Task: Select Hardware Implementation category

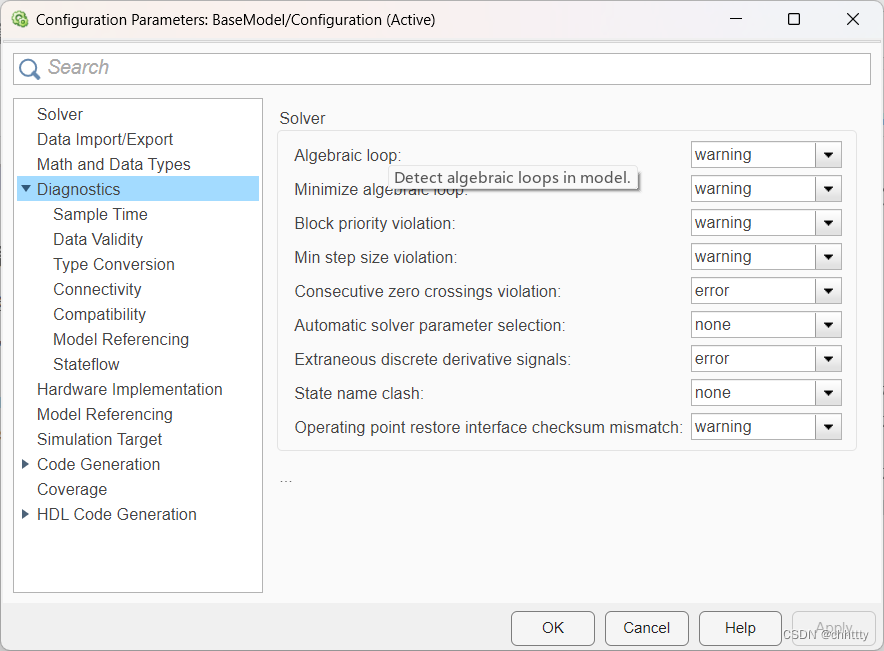Action: click(130, 389)
